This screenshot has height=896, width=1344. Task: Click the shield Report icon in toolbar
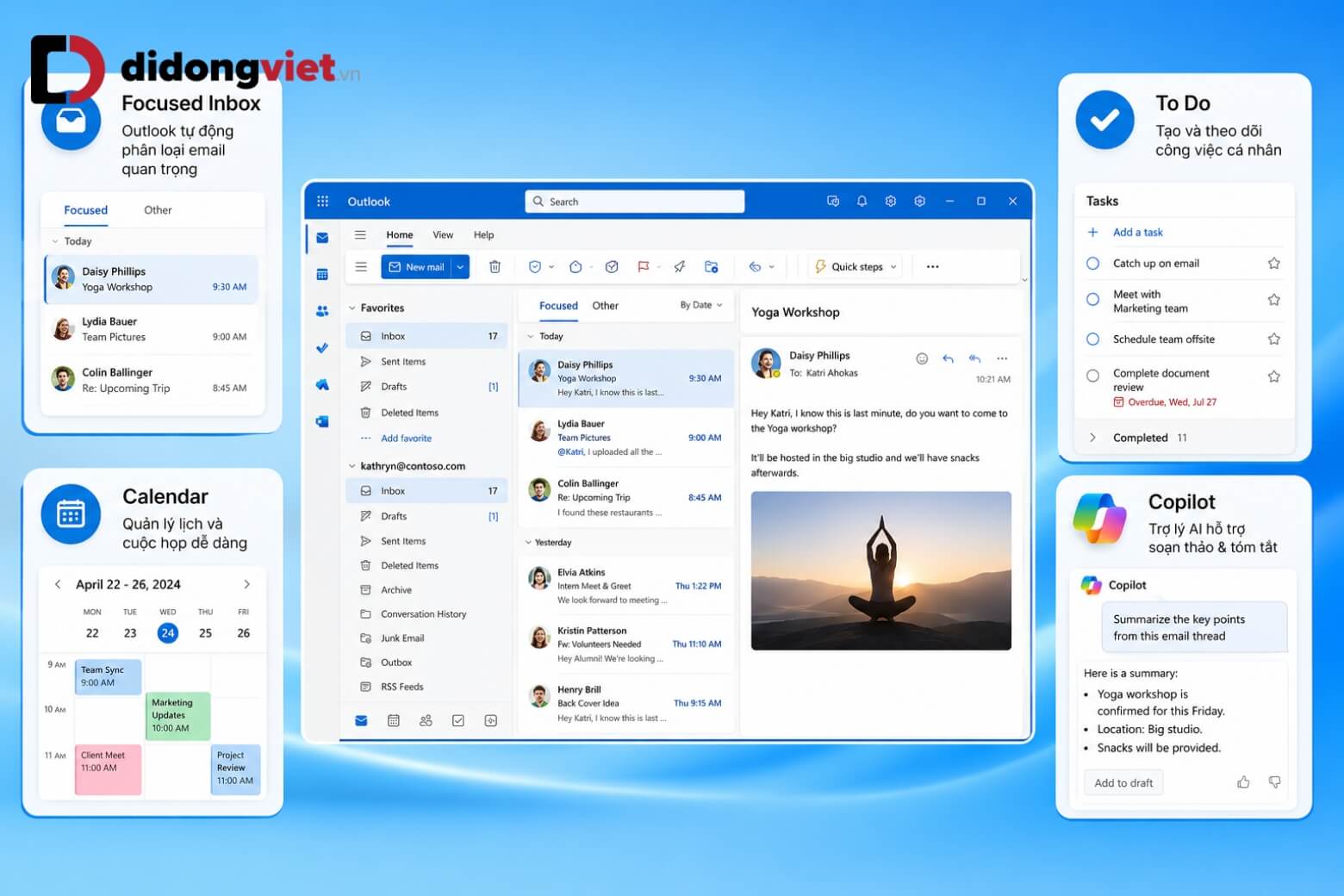(x=535, y=267)
